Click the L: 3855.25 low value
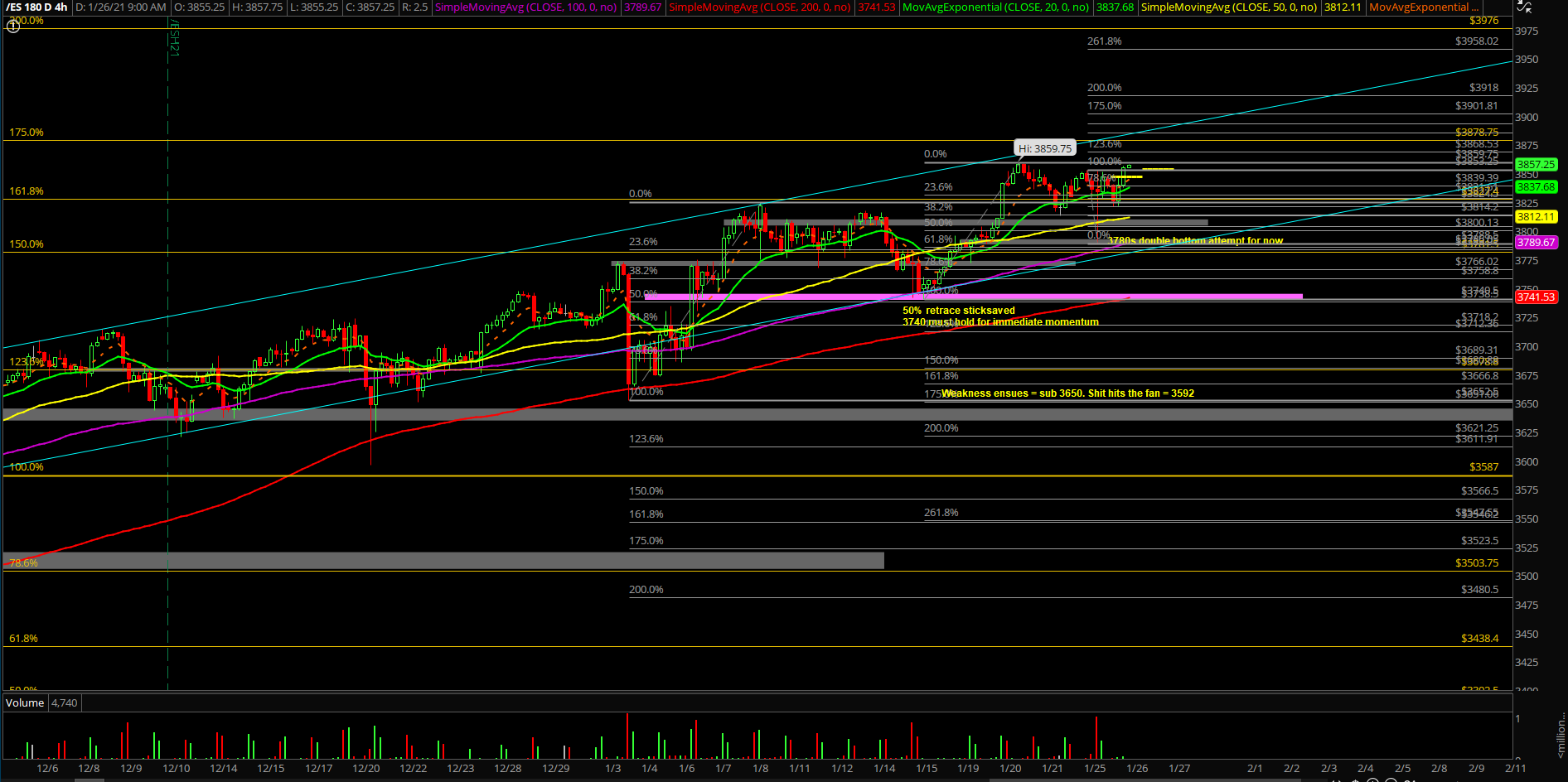 click(x=313, y=7)
